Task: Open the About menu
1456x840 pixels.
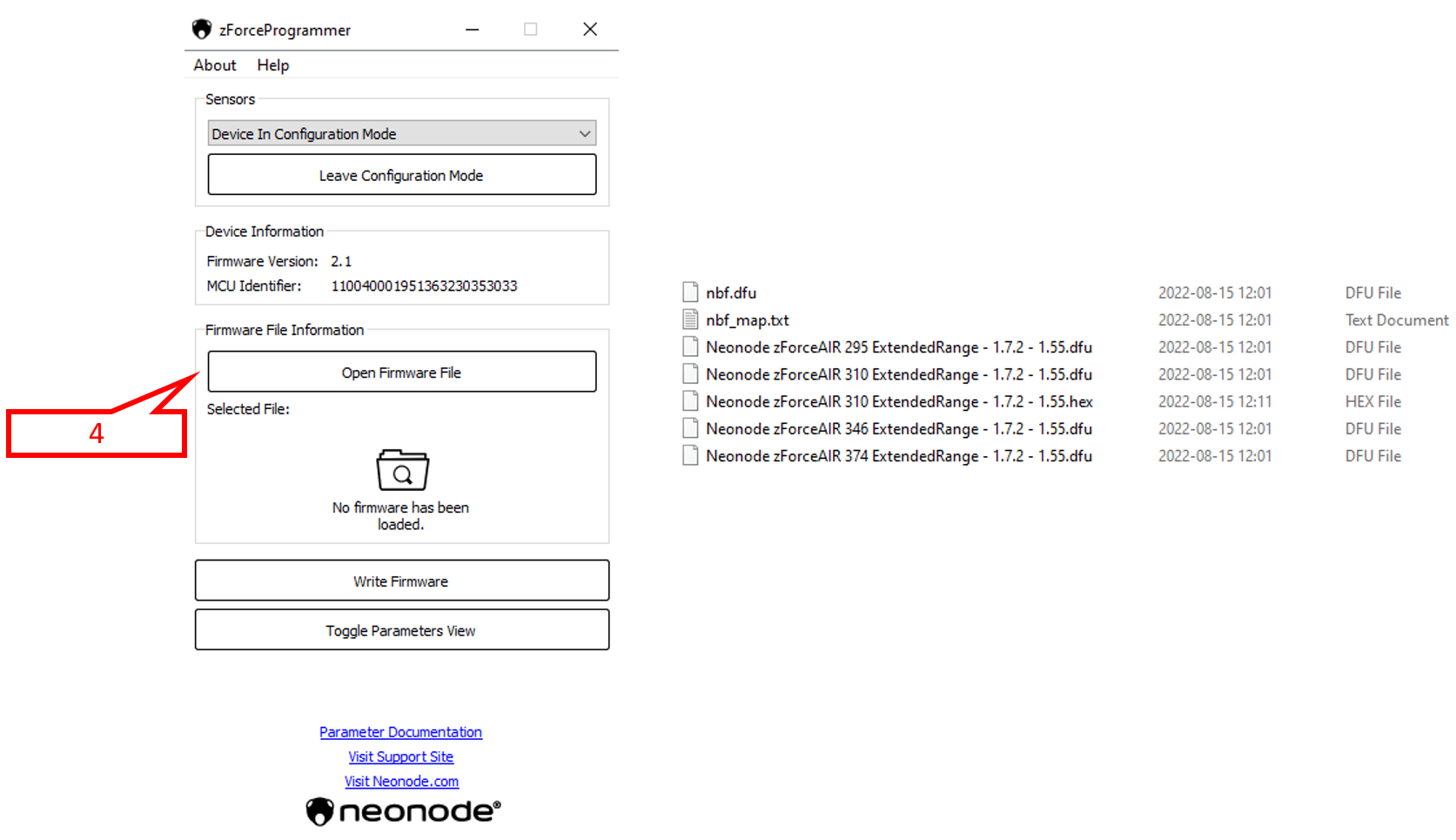Action: pyautogui.click(x=215, y=65)
